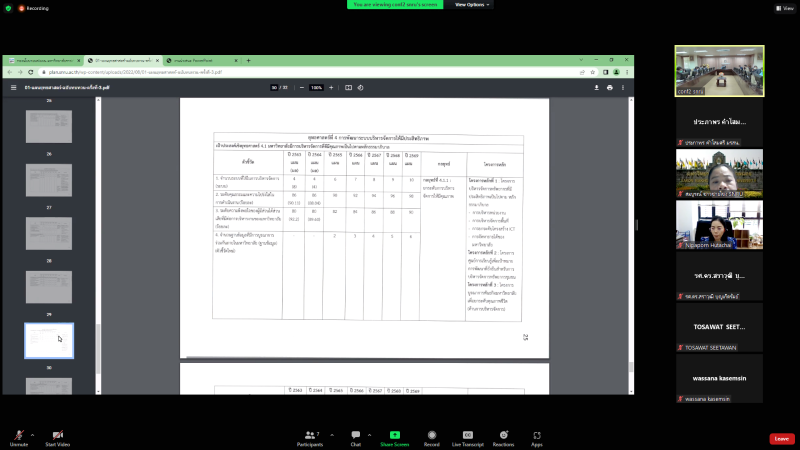Enable Live Transcript captions

tap(467, 435)
